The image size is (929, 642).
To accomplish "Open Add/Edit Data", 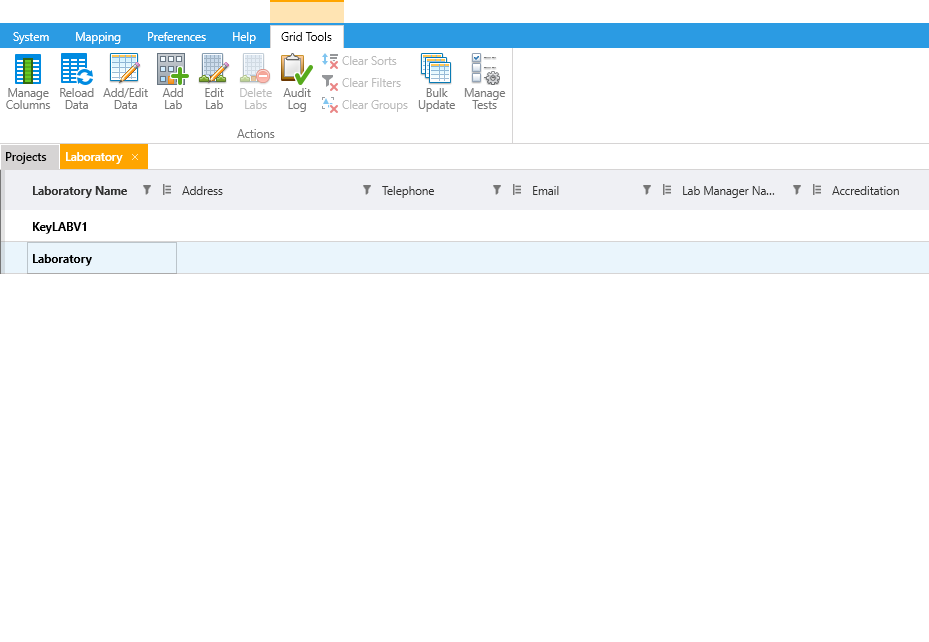I will (125, 82).
